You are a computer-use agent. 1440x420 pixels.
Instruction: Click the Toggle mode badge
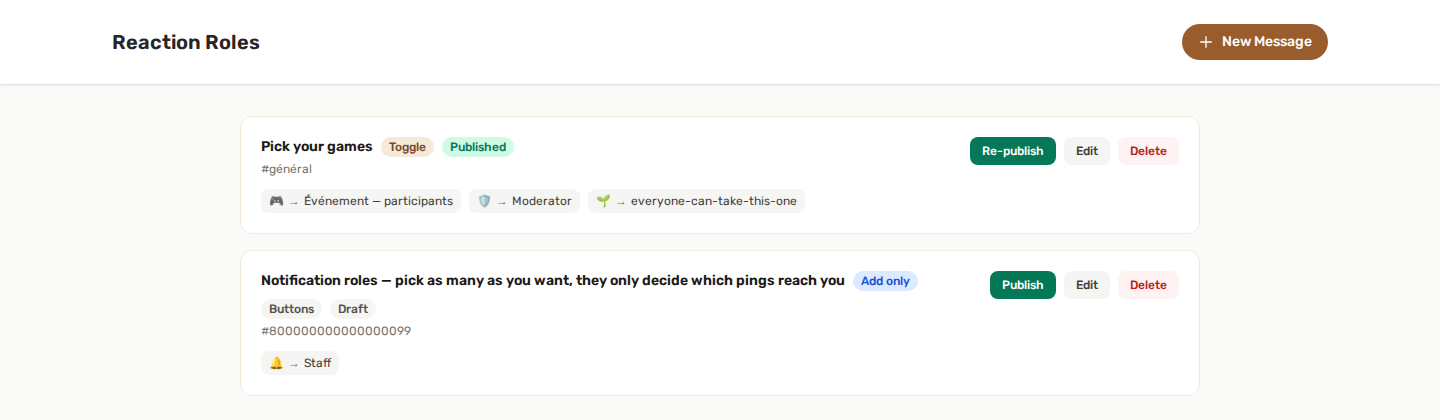coord(407,147)
